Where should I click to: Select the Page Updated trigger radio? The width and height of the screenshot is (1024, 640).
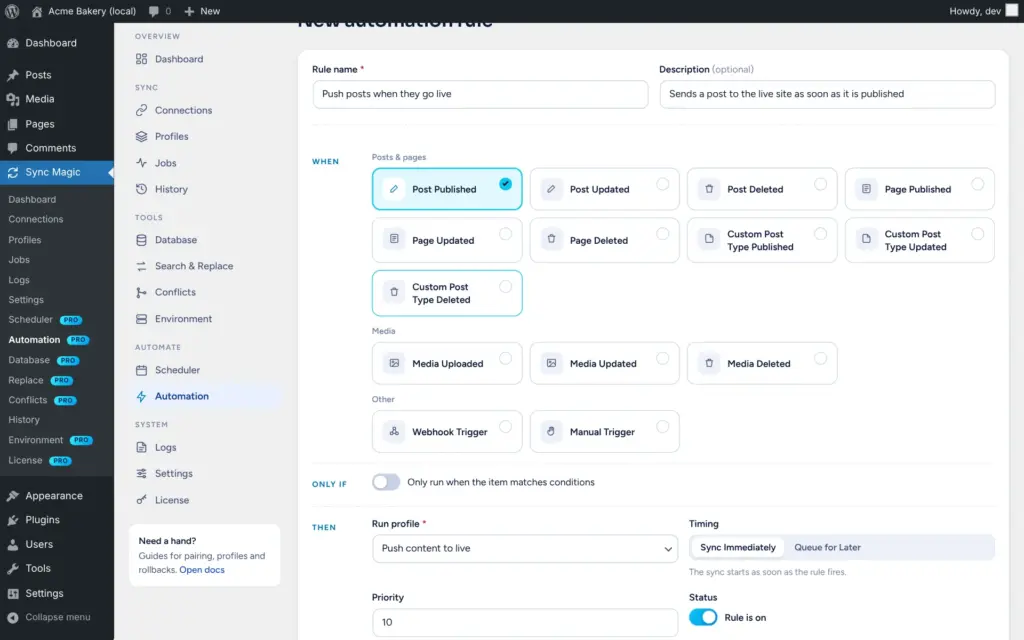click(x=505, y=234)
